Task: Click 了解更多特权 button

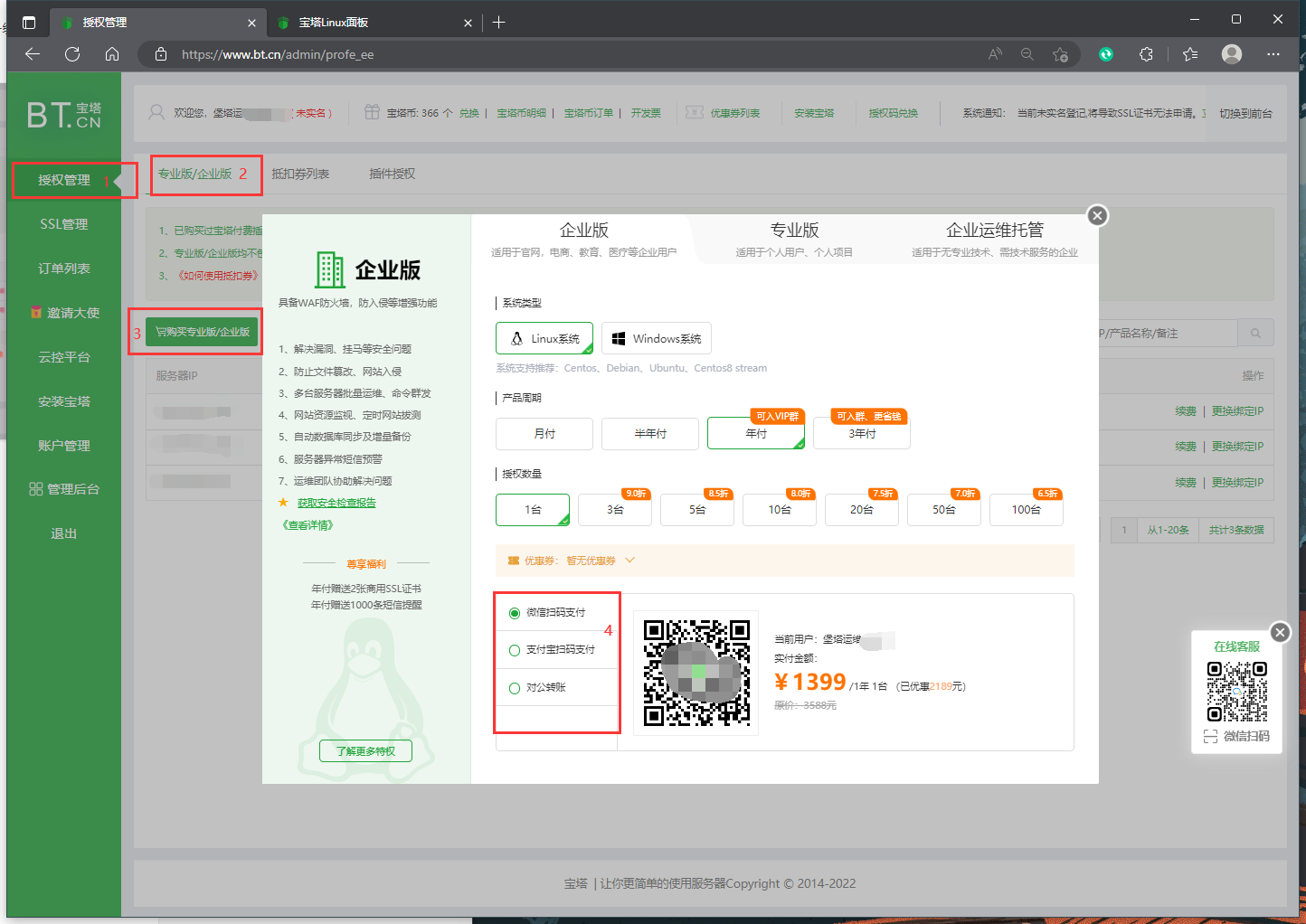Action: point(365,751)
